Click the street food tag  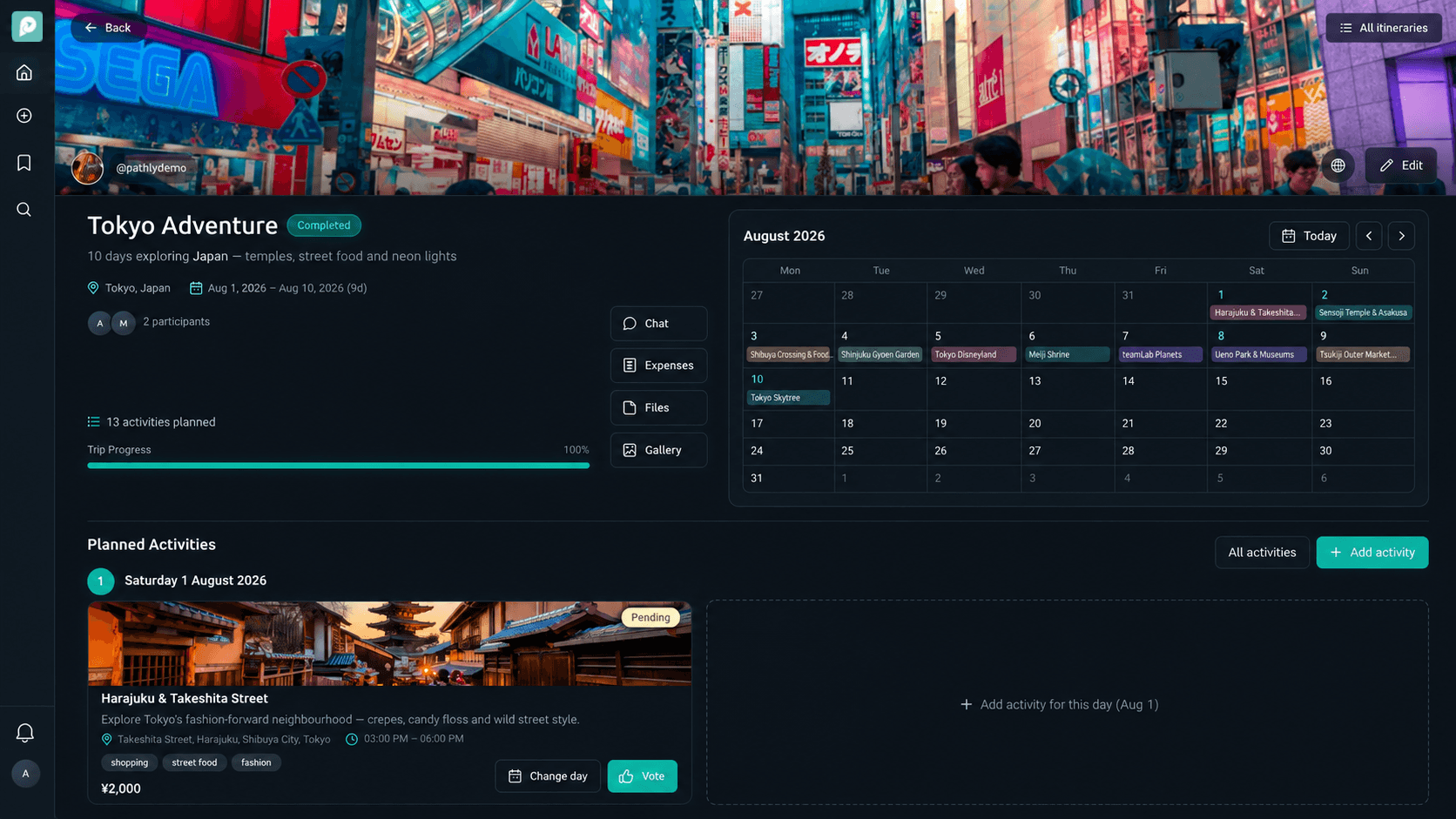pos(194,762)
